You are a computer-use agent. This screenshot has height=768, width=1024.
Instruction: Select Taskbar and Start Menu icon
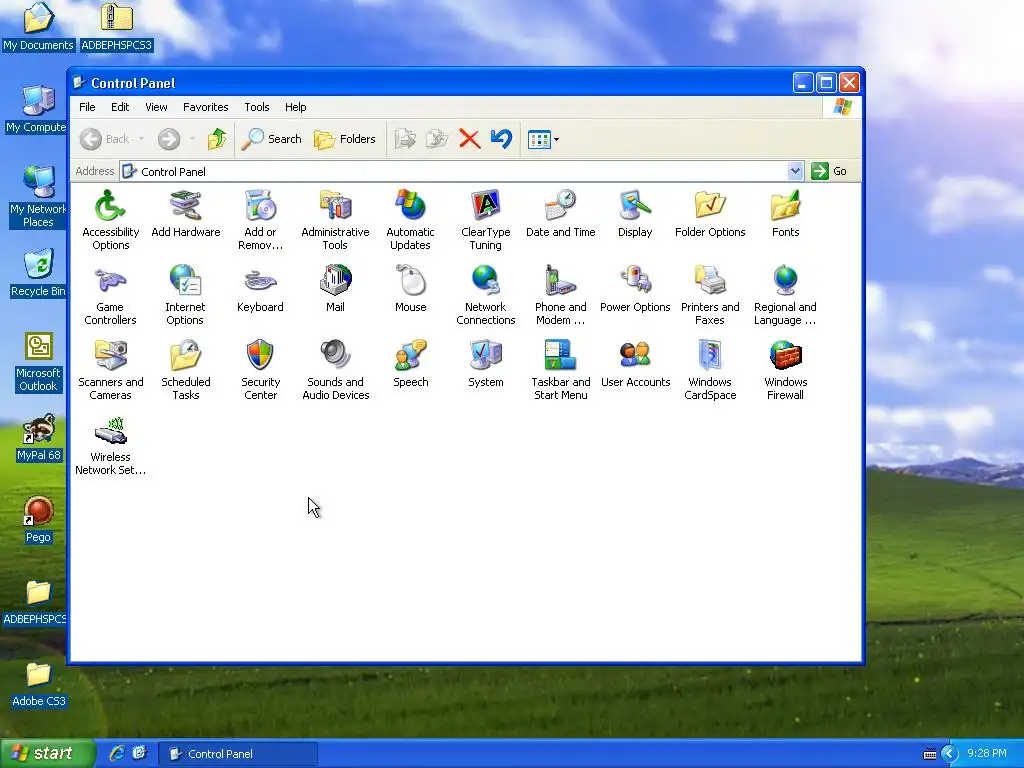coord(560,370)
